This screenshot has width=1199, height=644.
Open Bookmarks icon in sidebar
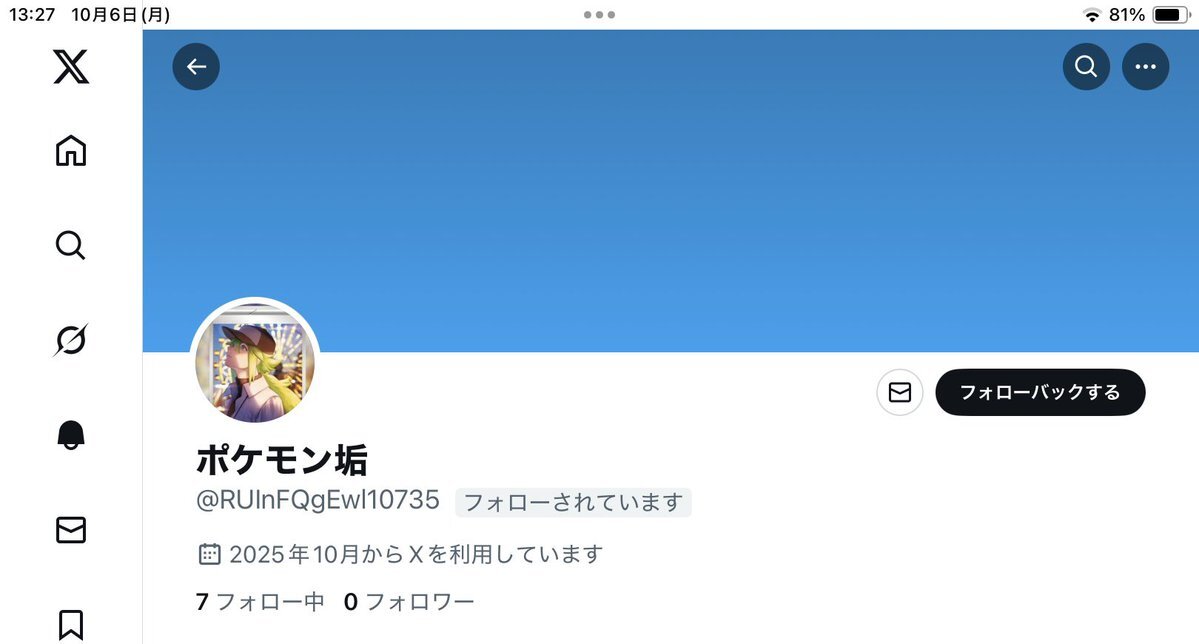71,625
